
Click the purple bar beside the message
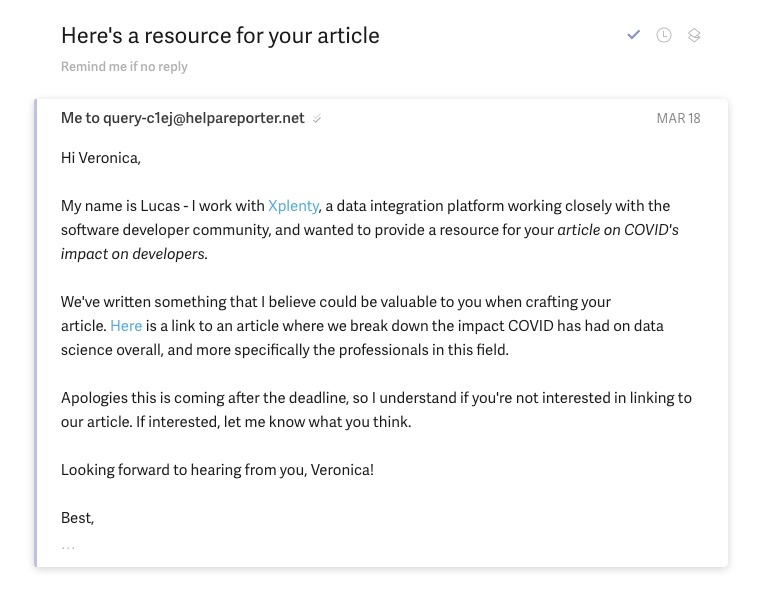tap(35, 333)
